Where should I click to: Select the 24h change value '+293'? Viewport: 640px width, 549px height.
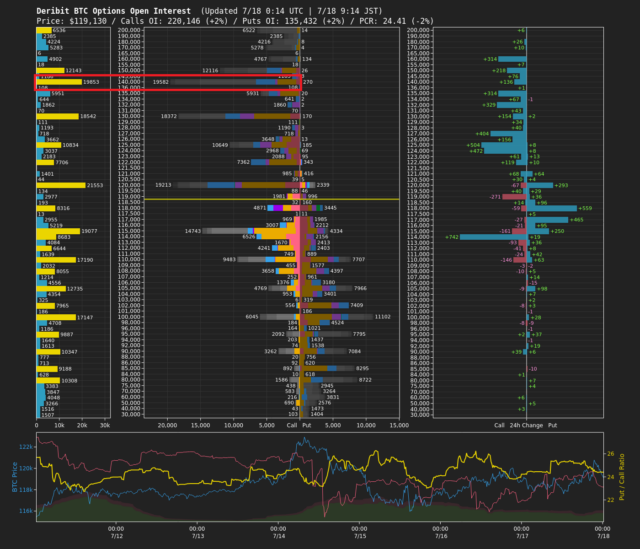(x=561, y=185)
